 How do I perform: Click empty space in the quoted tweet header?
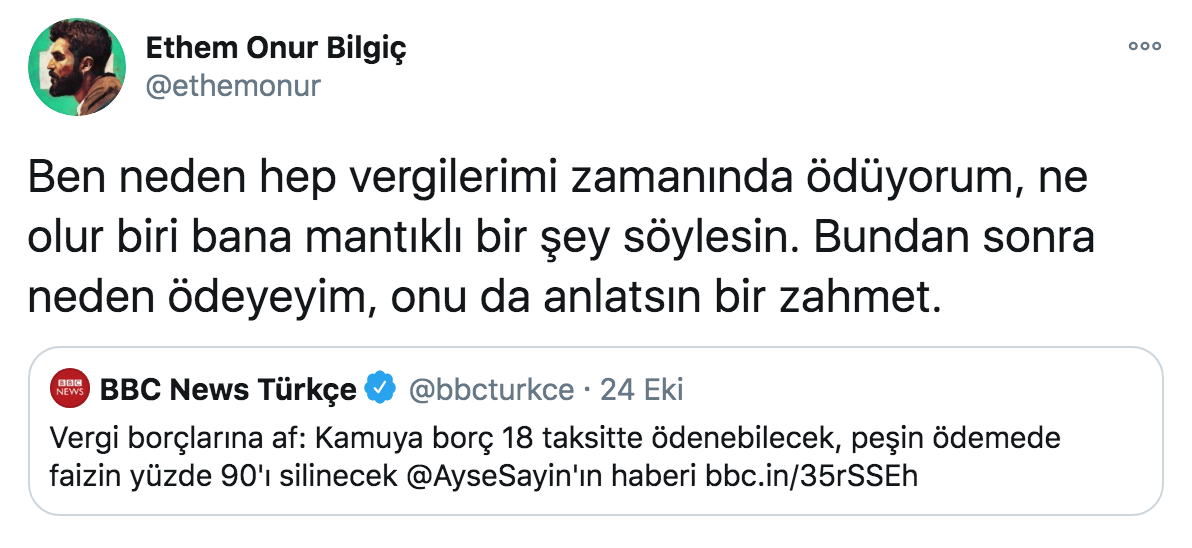click(x=900, y=388)
